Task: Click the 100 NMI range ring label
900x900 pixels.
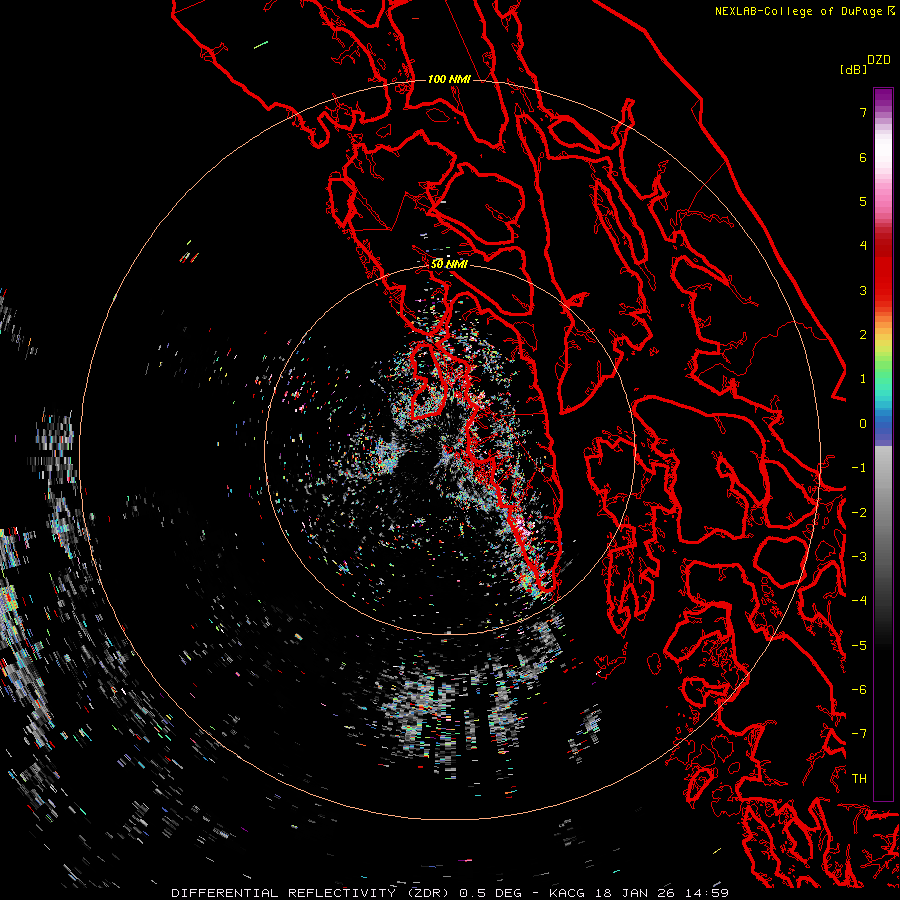Action: (449, 79)
